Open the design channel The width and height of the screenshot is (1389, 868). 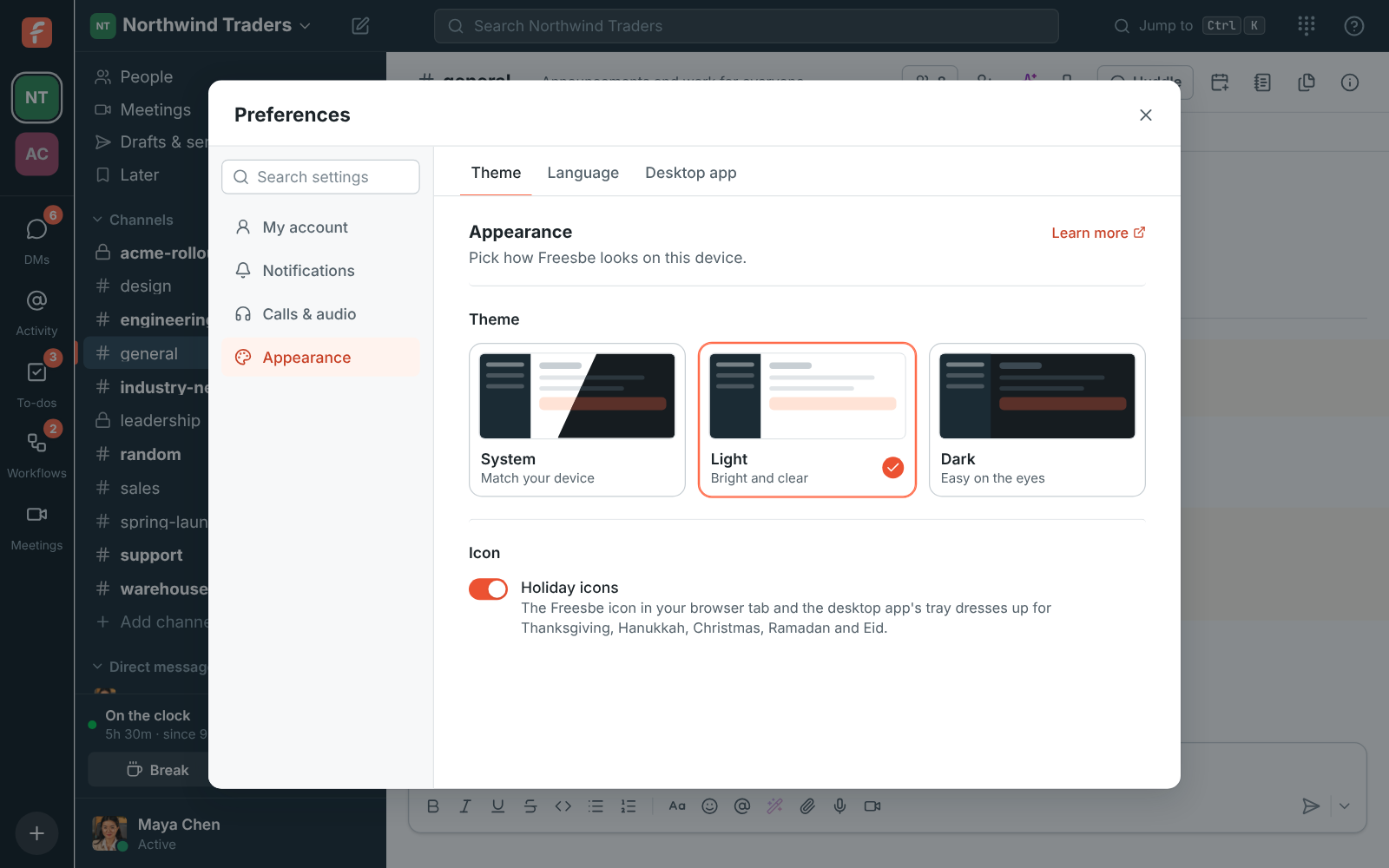(146, 286)
